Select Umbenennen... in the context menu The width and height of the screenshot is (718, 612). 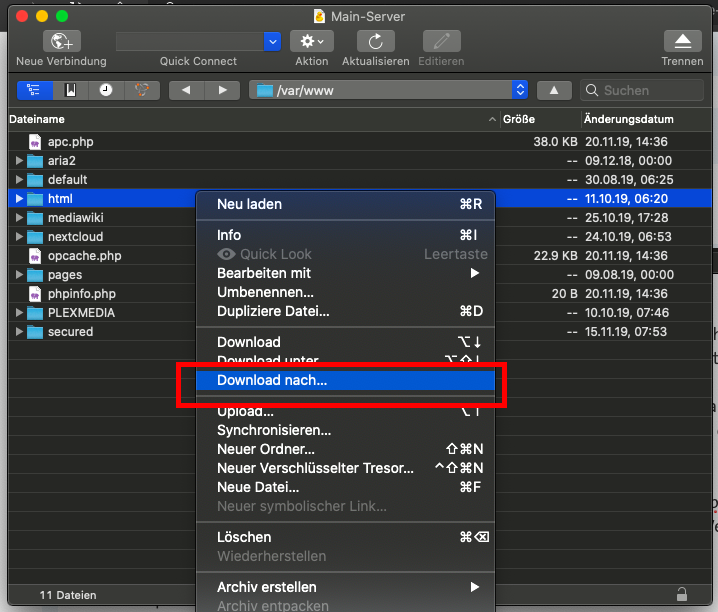pyautogui.click(x=265, y=292)
